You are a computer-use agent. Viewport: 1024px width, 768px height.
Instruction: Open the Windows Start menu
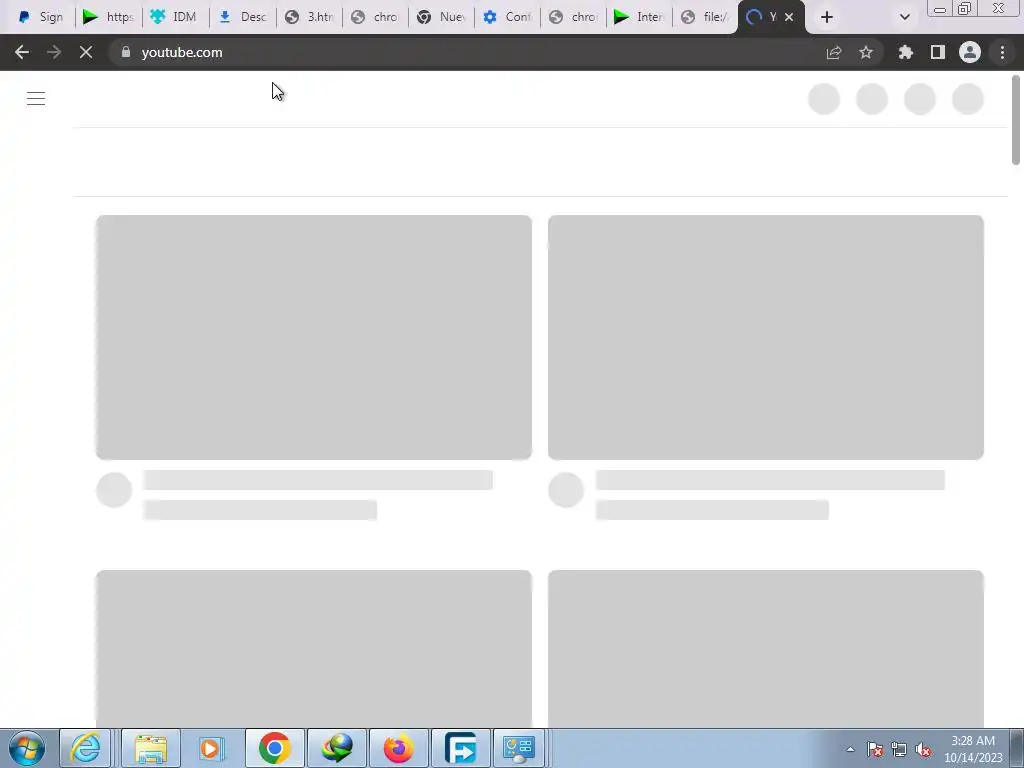(27, 748)
